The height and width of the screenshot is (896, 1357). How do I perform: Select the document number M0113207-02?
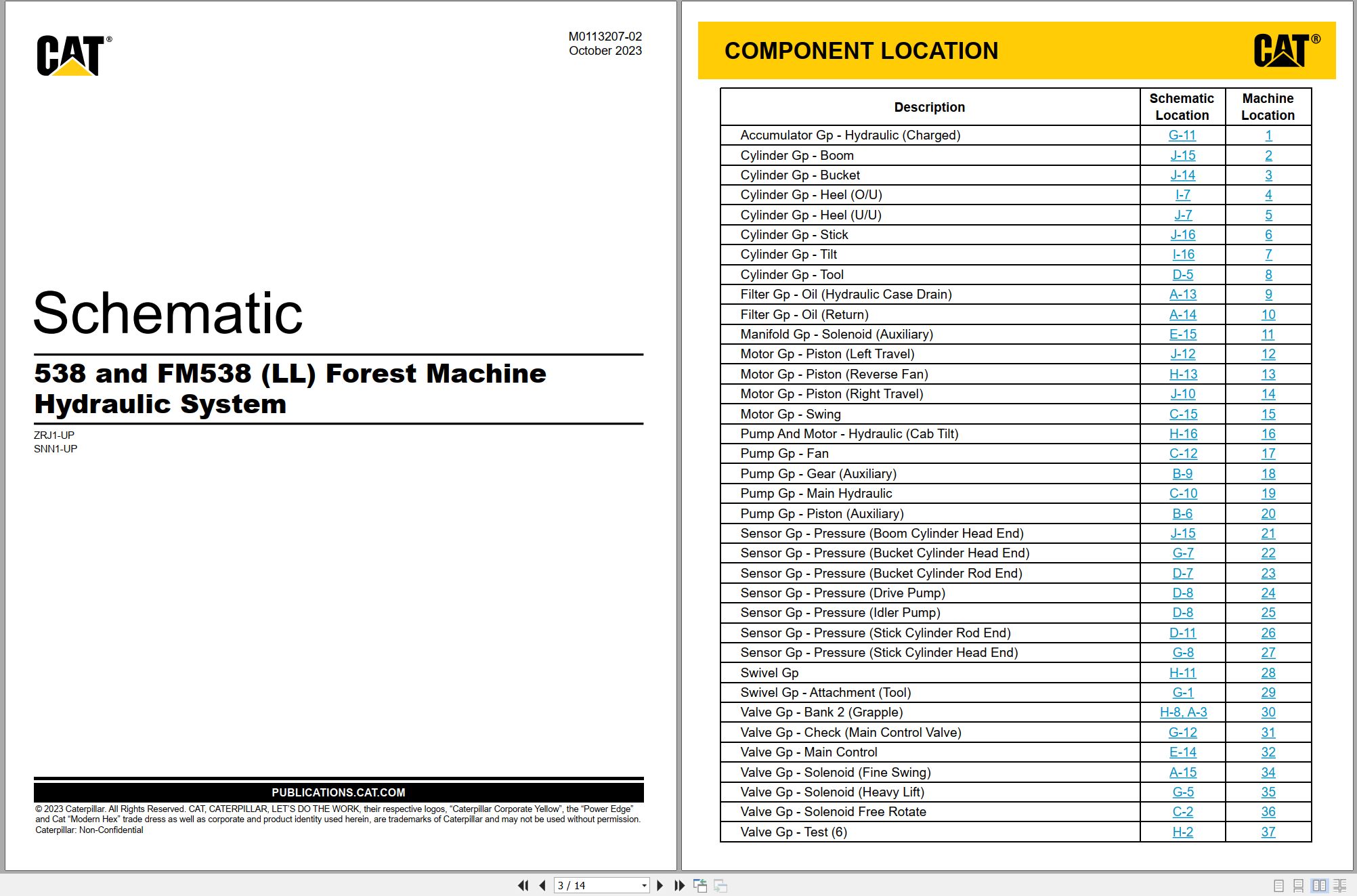point(605,37)
